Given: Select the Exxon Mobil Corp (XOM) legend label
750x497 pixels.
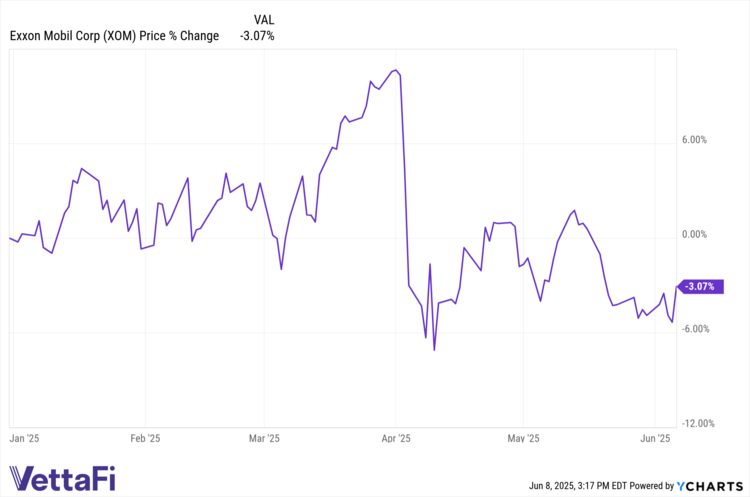Looking at the screenshot, I should (x=113, y=37).
